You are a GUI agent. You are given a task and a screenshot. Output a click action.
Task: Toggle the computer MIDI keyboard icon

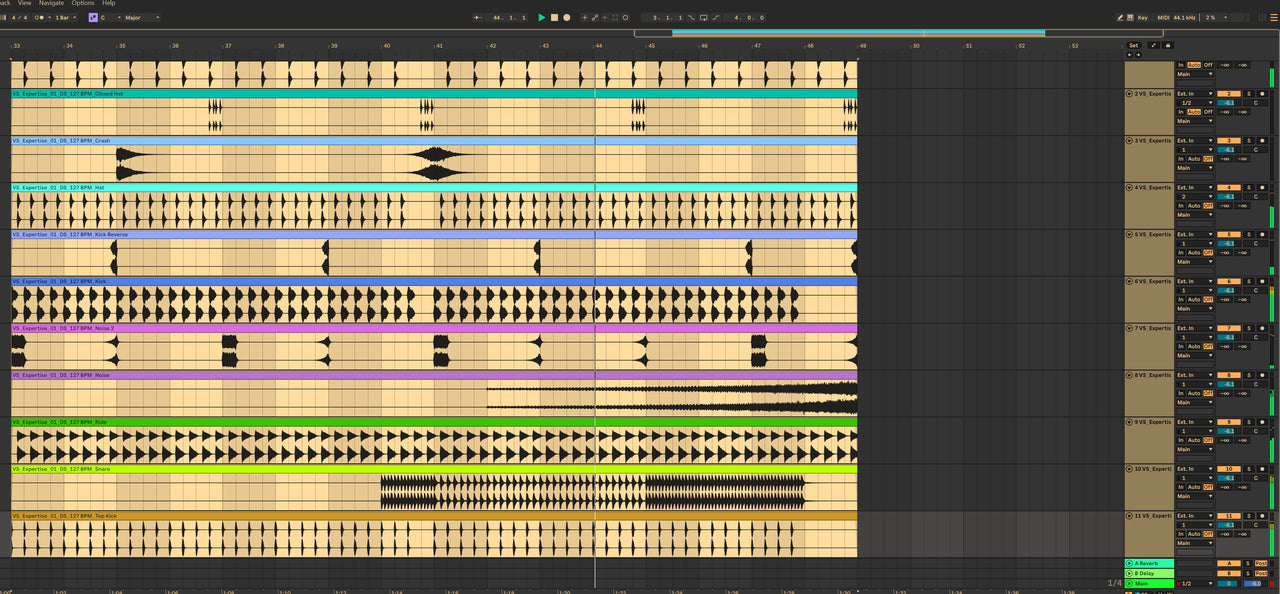tap(1130, 18)
